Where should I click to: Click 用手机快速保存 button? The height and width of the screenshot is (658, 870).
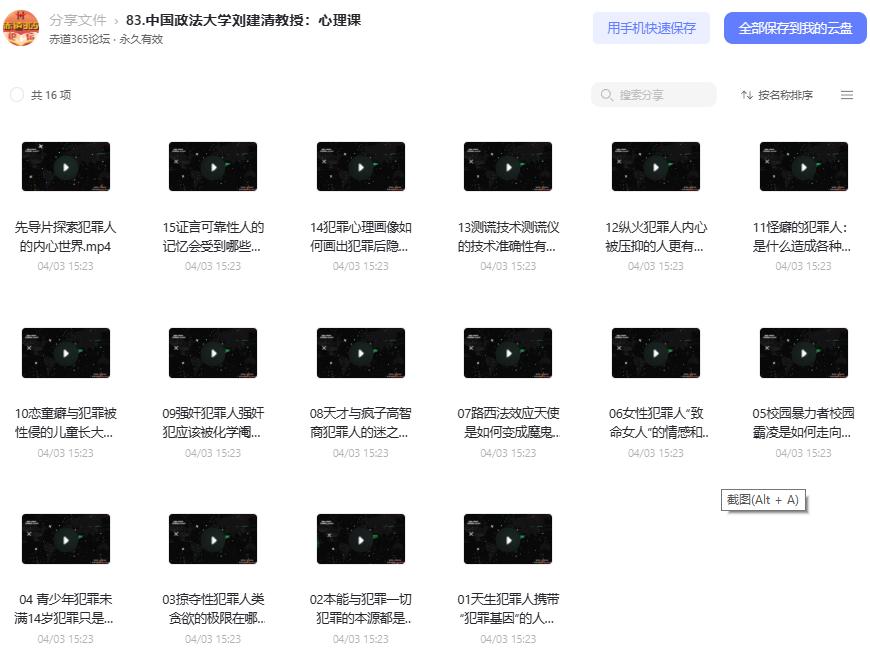point(651,28)
